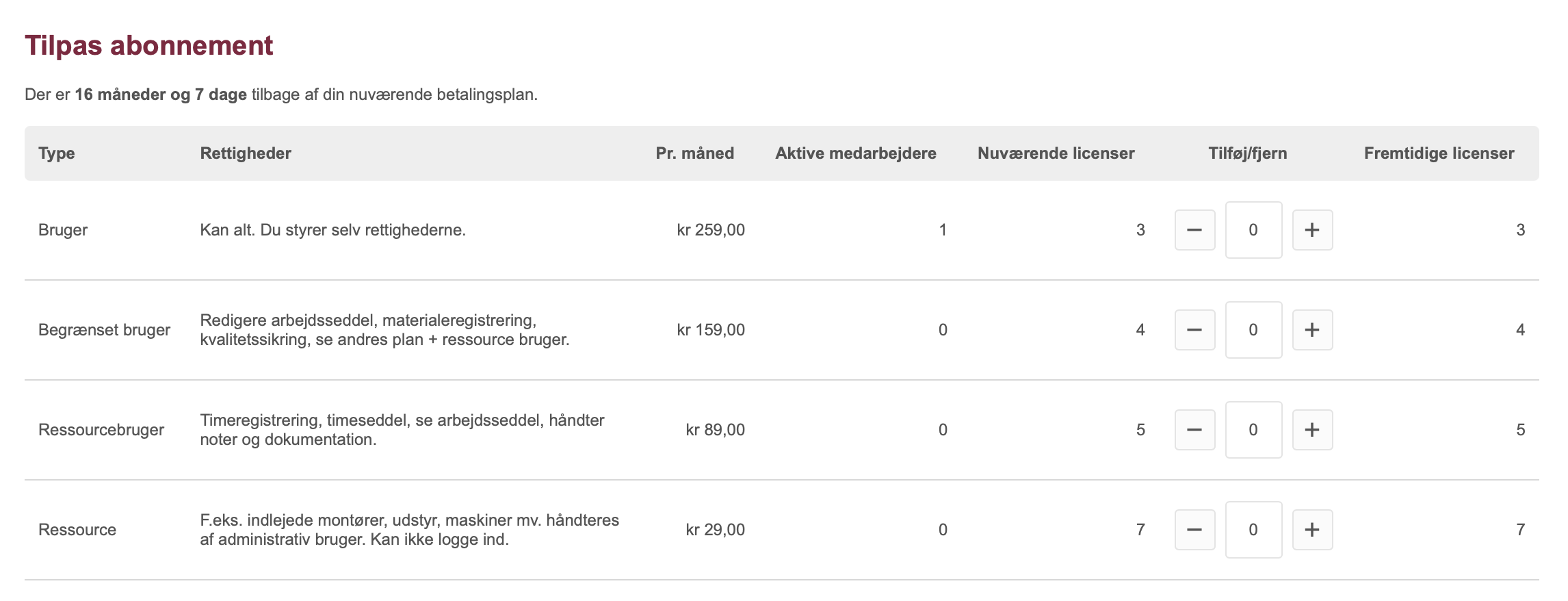
Task: Click the Nuværende licenser column header
Action: [1056, 153]
